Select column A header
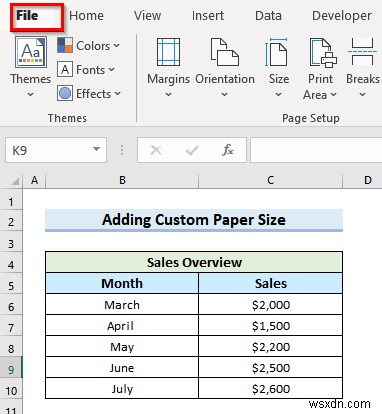This screenshot has width=382, height=414. [x=34, y=180]
